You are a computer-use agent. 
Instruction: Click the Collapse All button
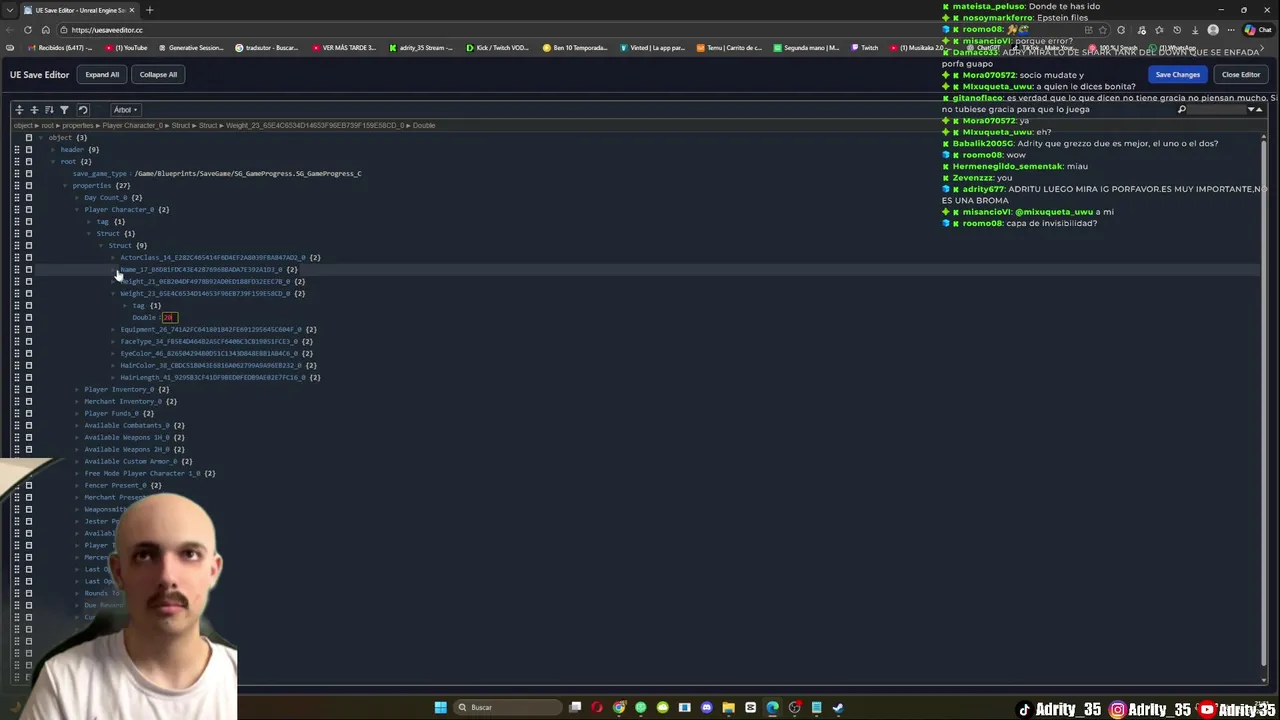point(158,75)
